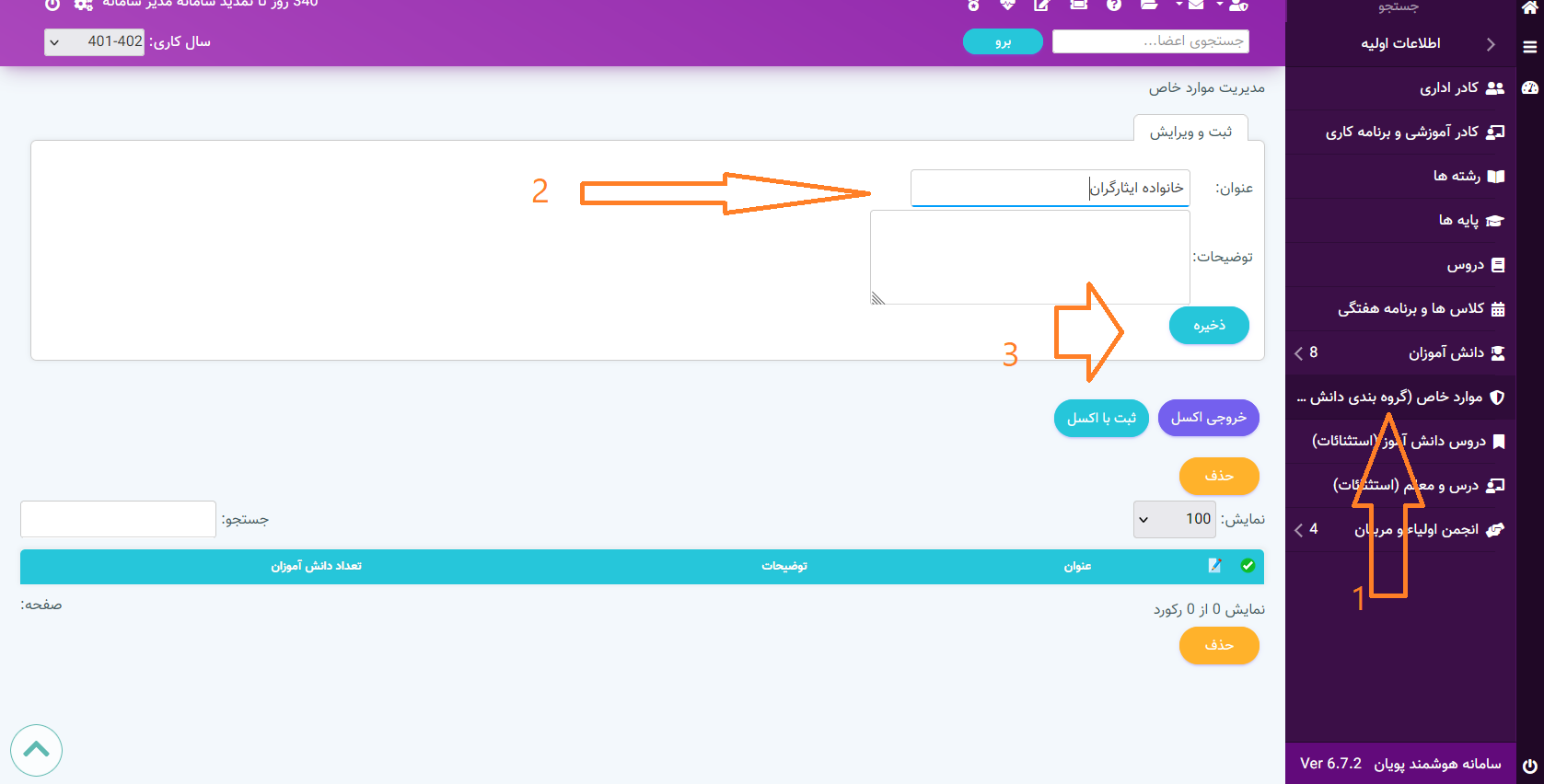
Task: Open the نمایش 100 rows dropdown
Action: click(x=1174, y=519)
